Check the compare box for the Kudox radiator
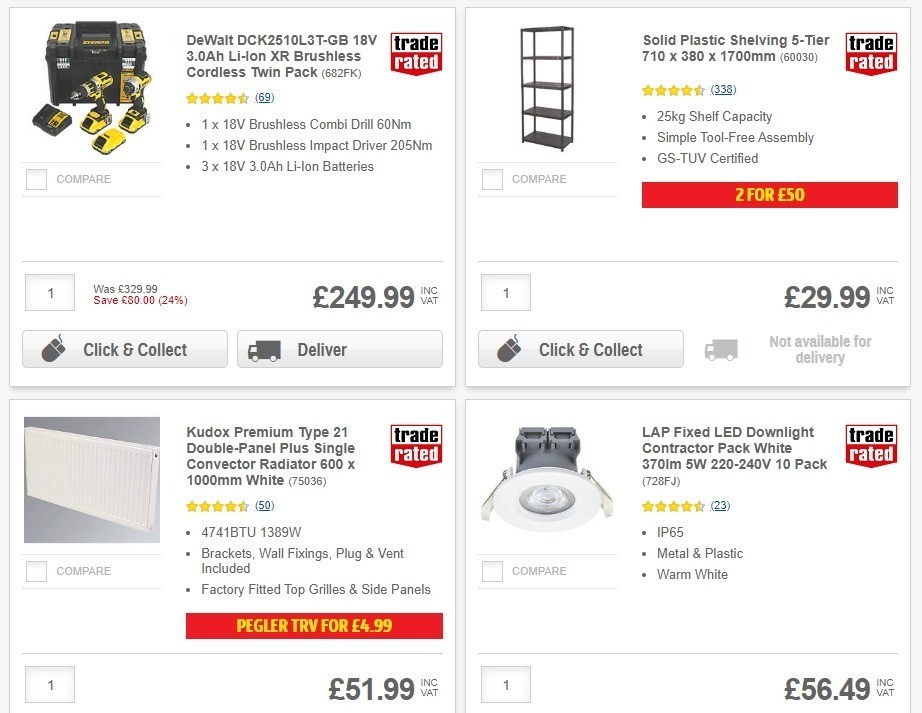 click(x=36, y=571)
